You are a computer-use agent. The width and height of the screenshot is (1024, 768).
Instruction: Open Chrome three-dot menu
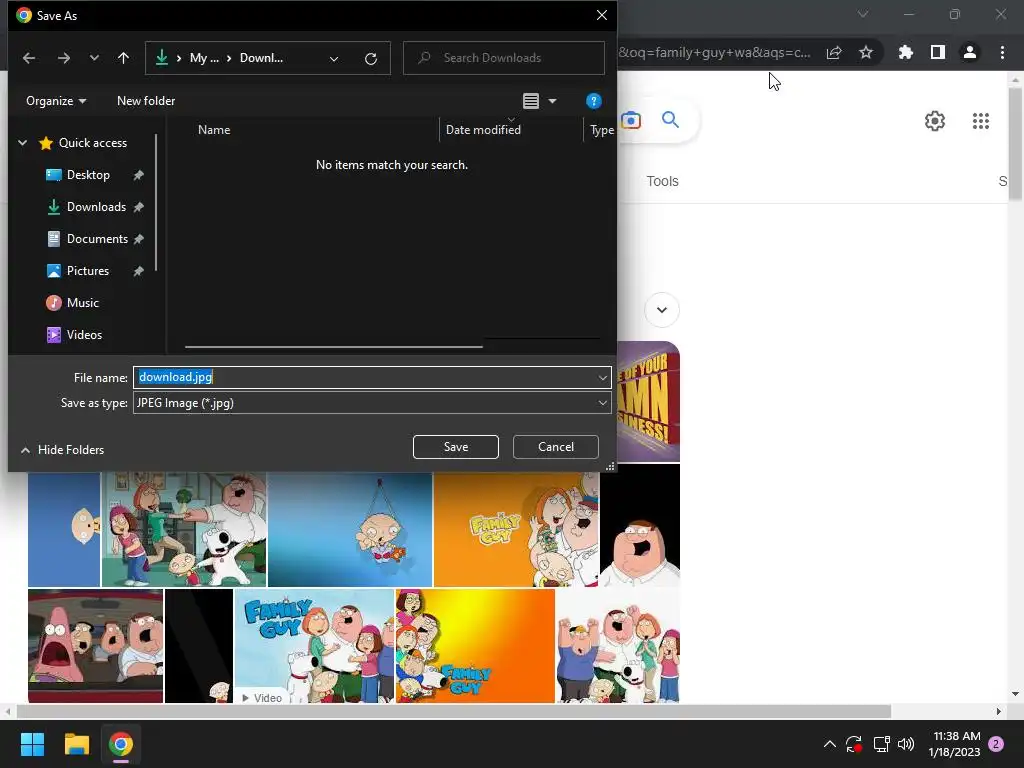coord(1002,52)
